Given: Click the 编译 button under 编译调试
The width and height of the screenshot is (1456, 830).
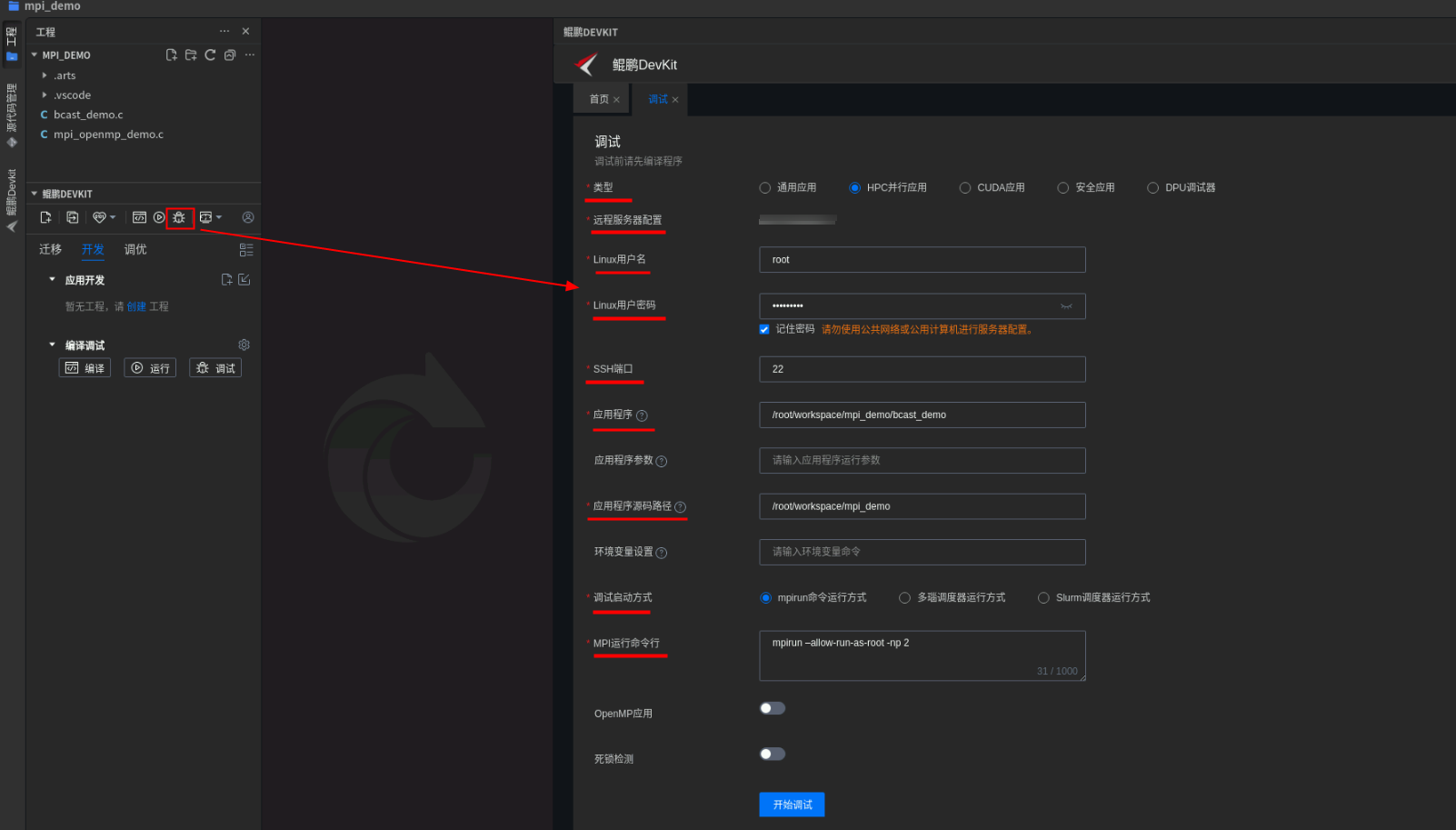Looking at the screenshot, I should click(85, 368).
